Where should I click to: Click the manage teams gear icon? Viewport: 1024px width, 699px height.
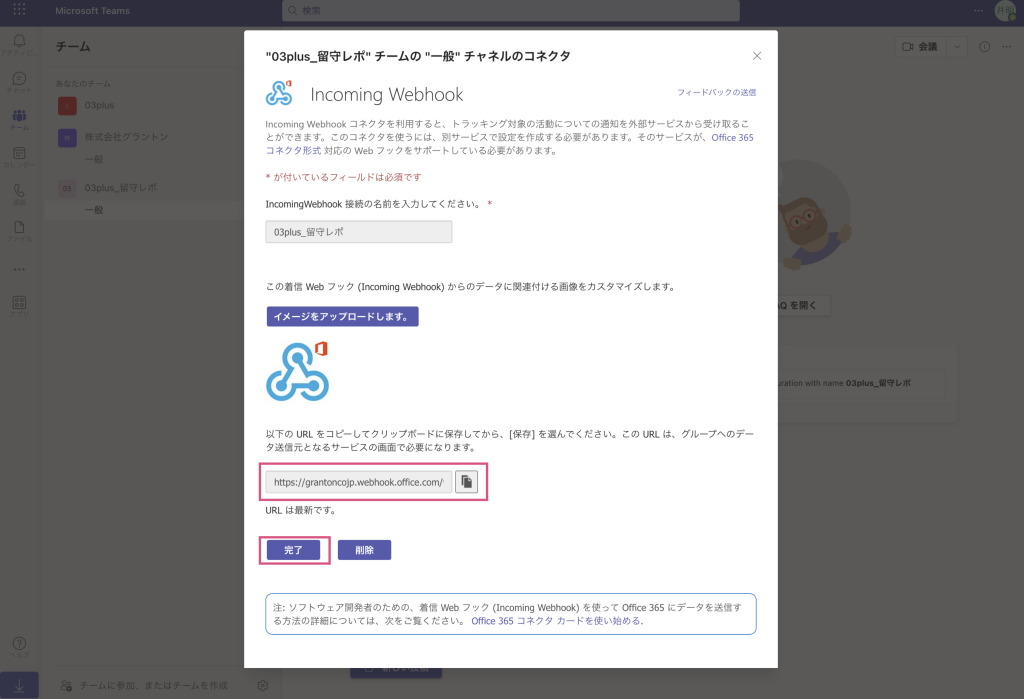point(262,685)
